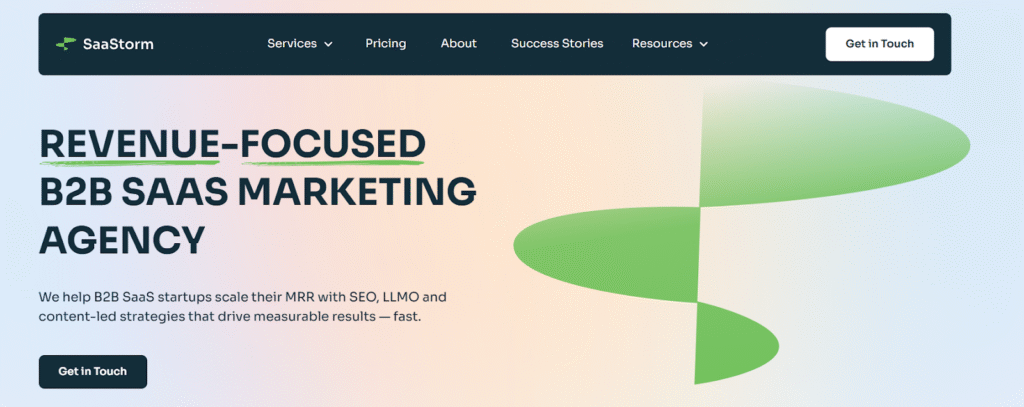Click the underlined word REVENUE in headline
Screen dimensions: 1024x407
pyautogui.click(x=128, y=144)
